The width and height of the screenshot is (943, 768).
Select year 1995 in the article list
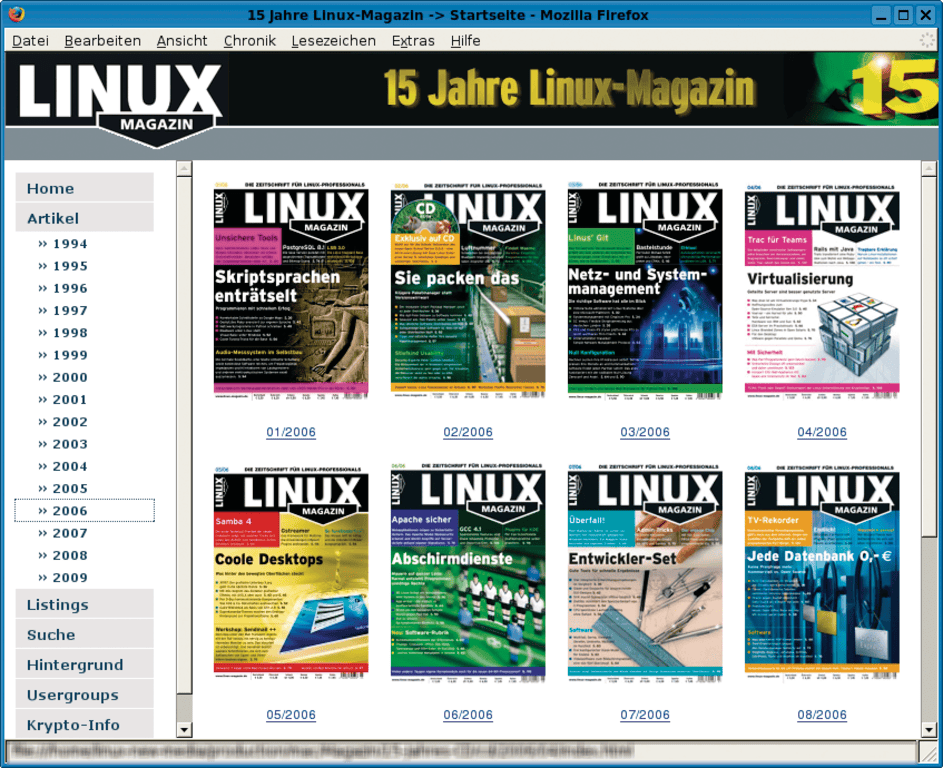(63, 266)
